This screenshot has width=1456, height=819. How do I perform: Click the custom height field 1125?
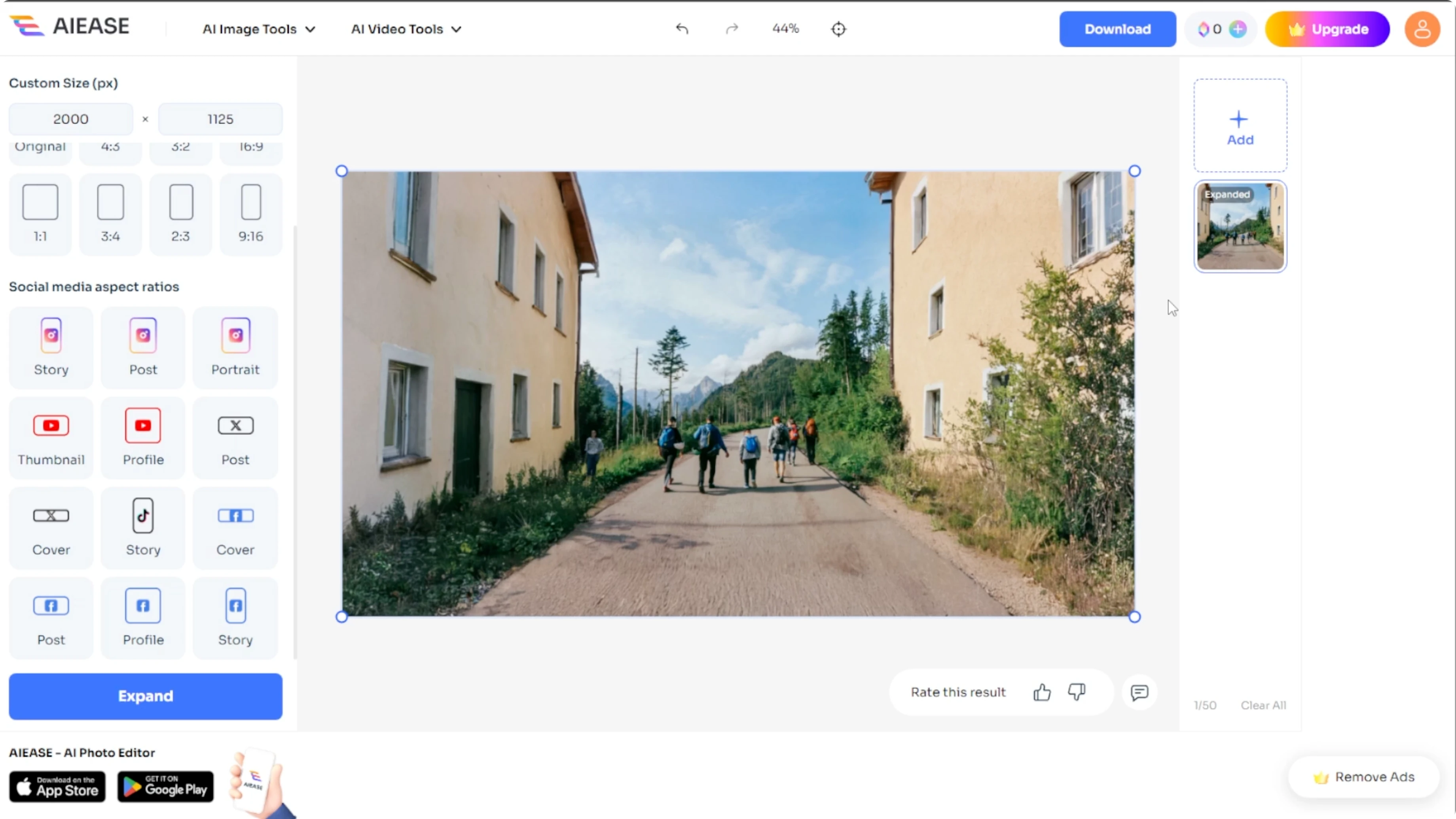click(220, 119)
